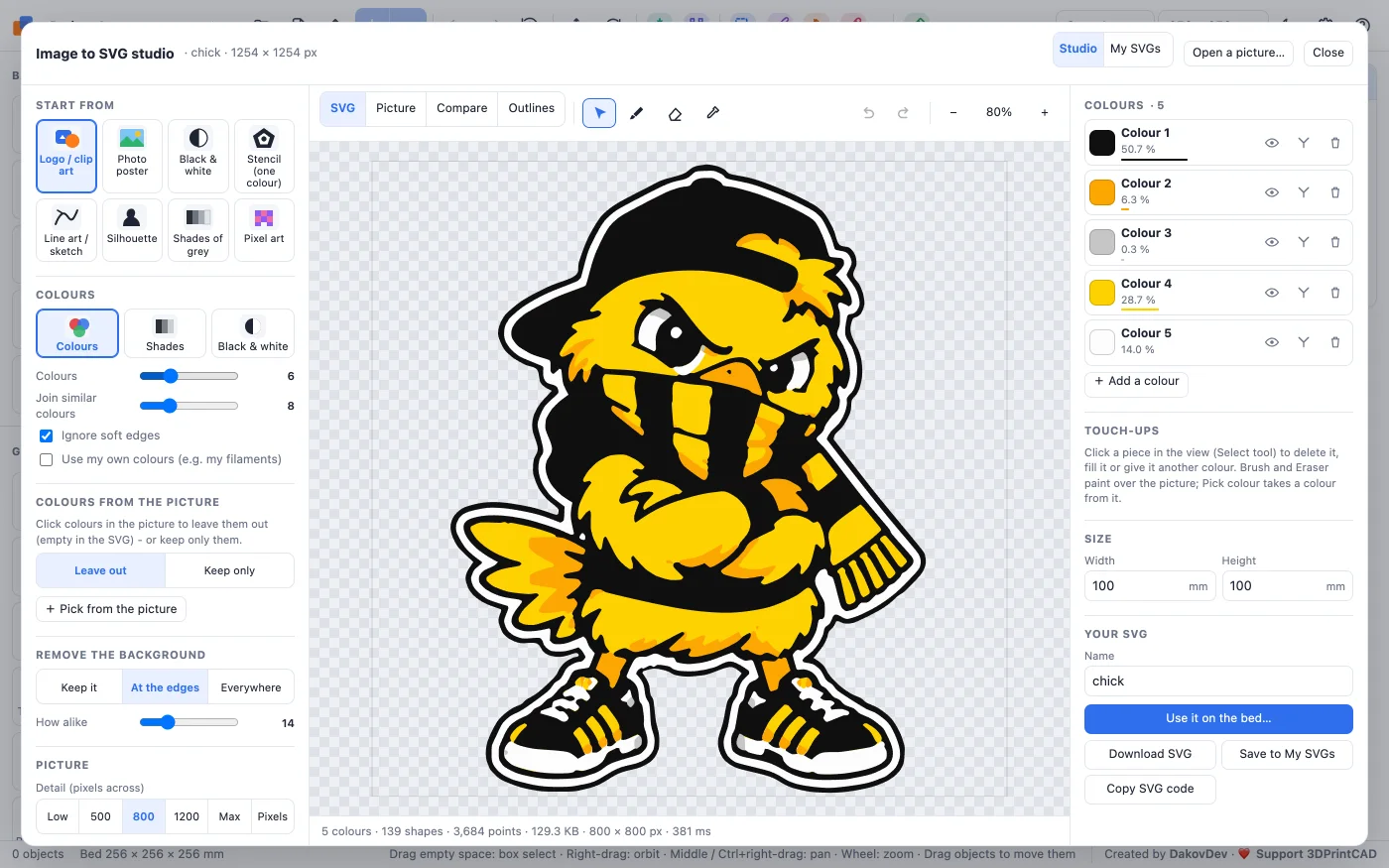Viewport: 1389px width, 868px height.
Task: Open the Colour 4 yellow swatch
Action: point(1102,293)
